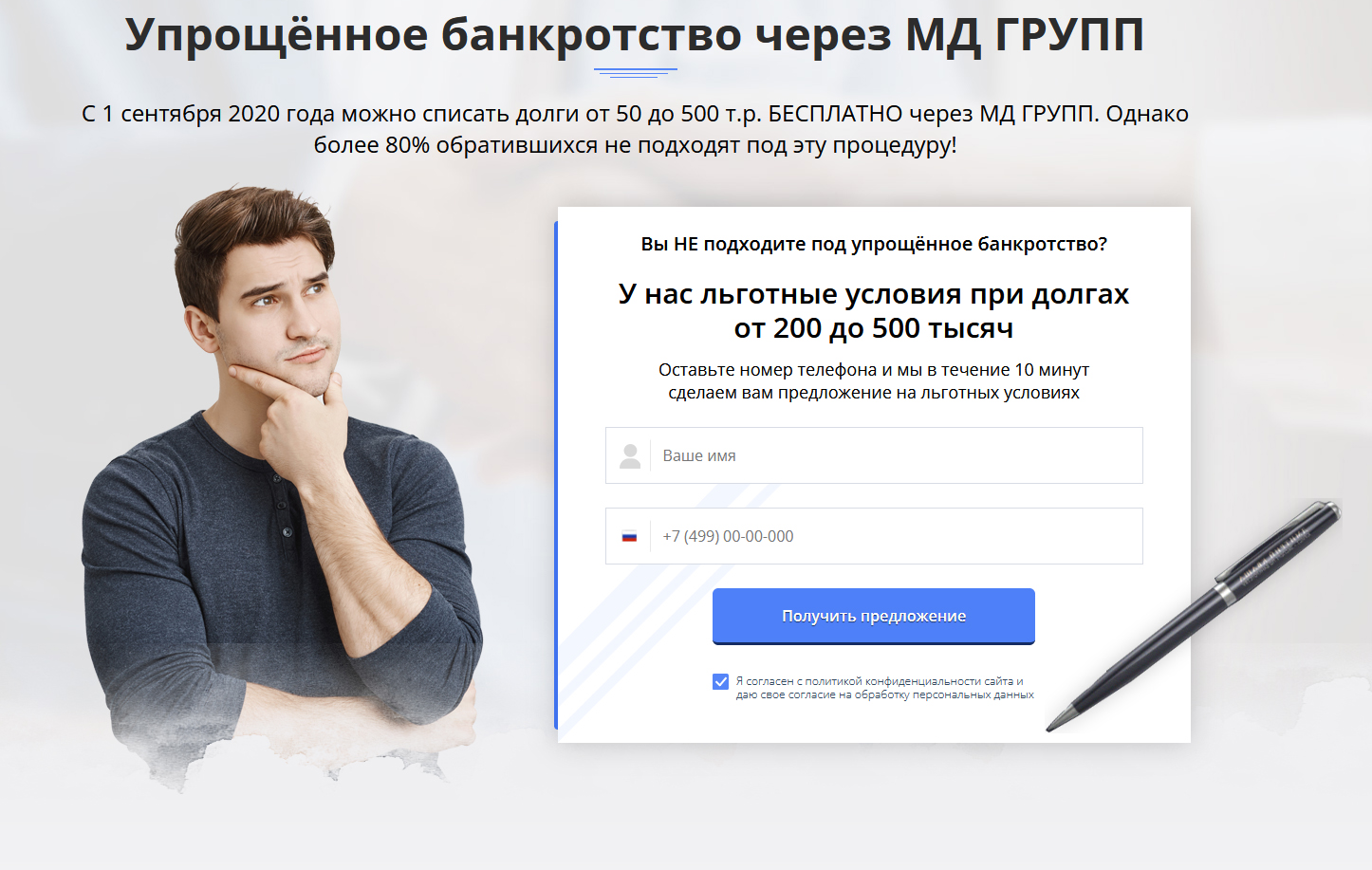Click the blue vertical accent bar on form
The width and height of the screenshot is (1372, 870).
[556, 474]
